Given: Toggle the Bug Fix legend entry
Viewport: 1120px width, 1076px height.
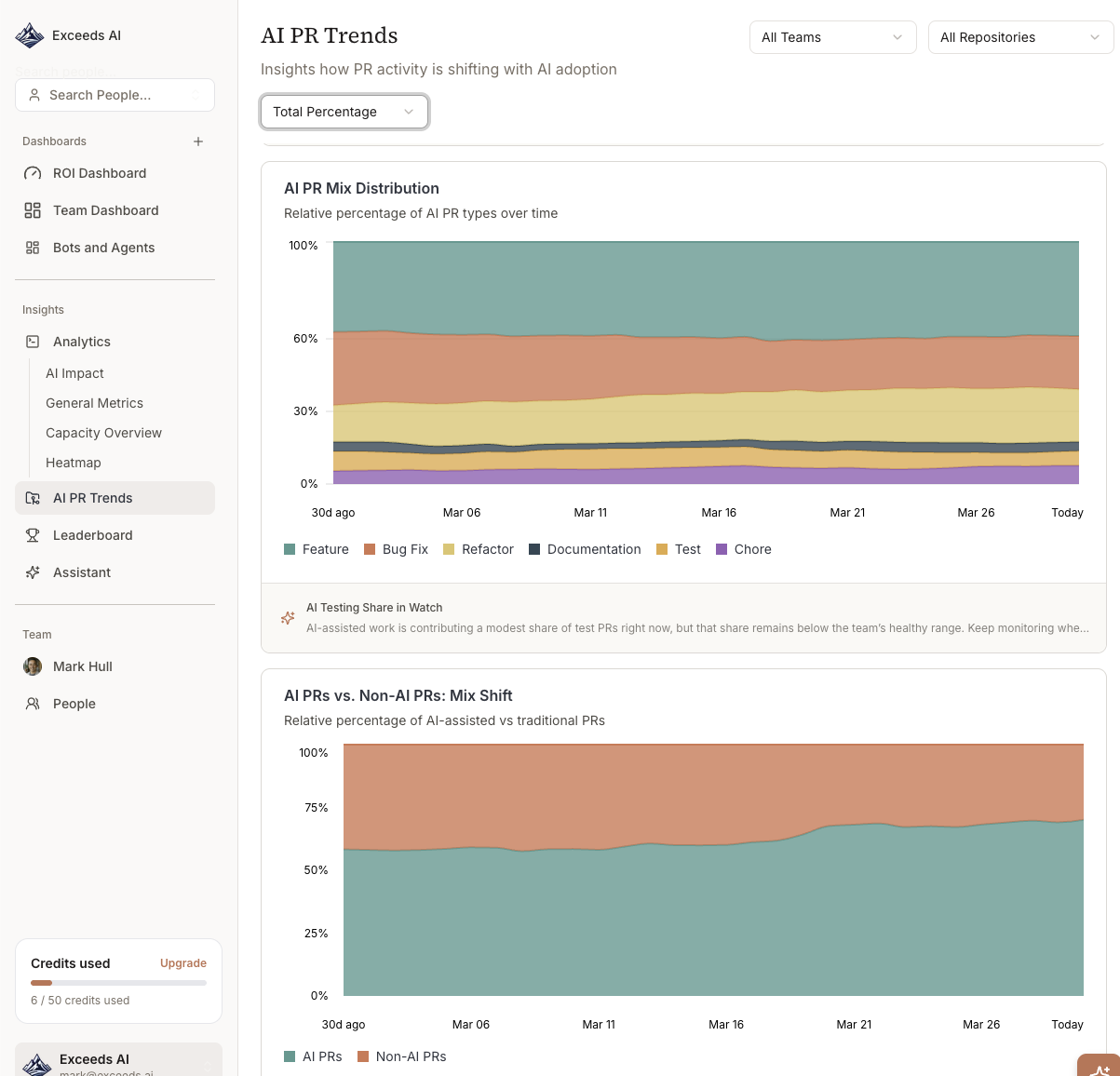Looking at the screenshot, I should pos(397,549).
